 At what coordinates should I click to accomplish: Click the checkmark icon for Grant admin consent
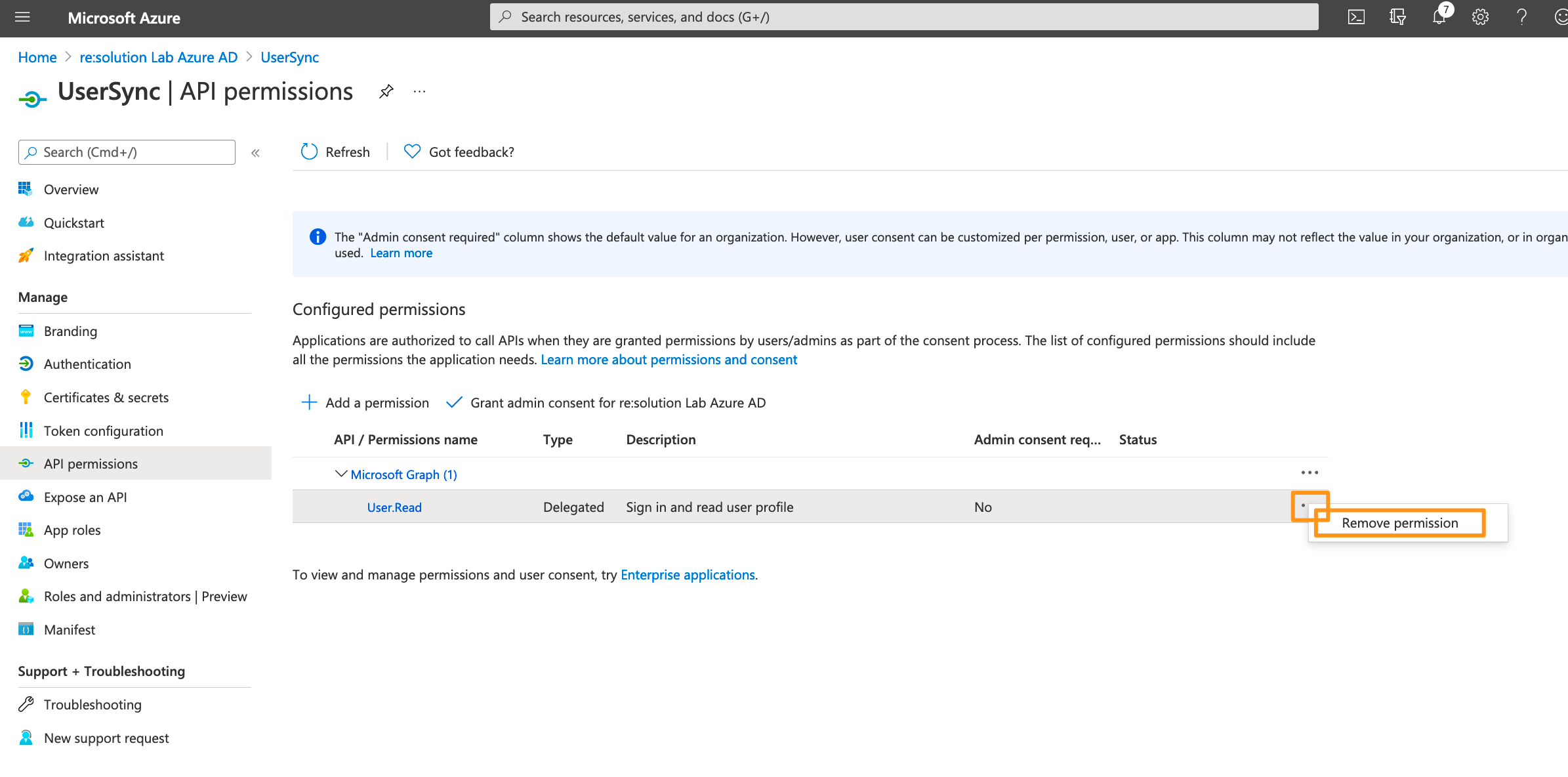[454, 402]
